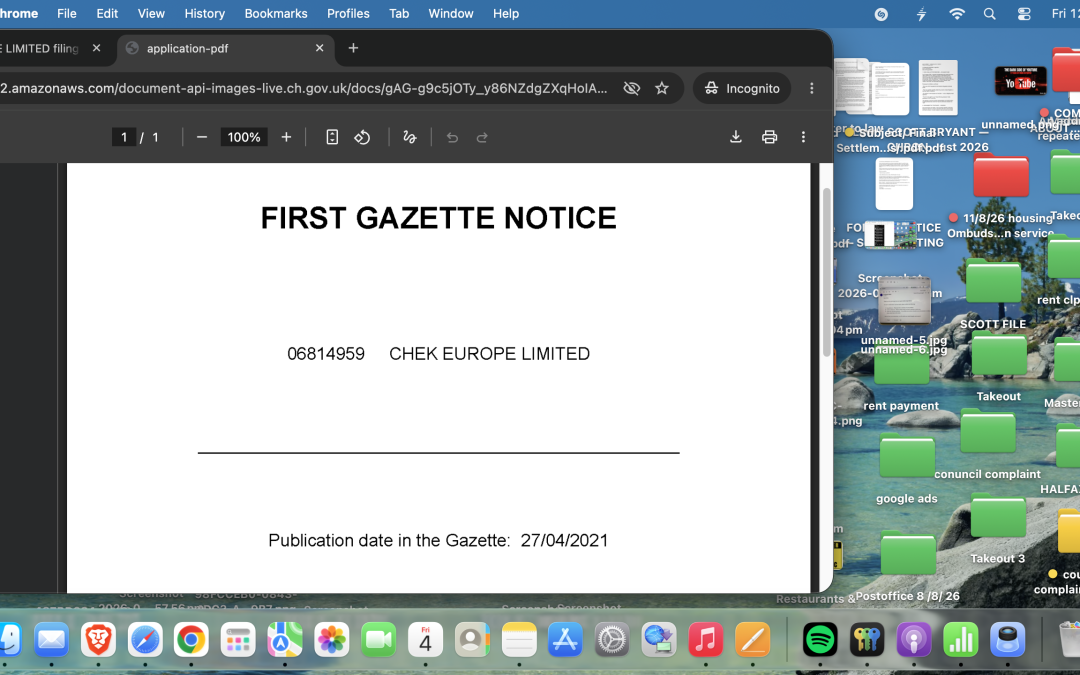The width and height of the screenshot is (1080, 675).
Task: Open the File menu
Action: point(67,14)
